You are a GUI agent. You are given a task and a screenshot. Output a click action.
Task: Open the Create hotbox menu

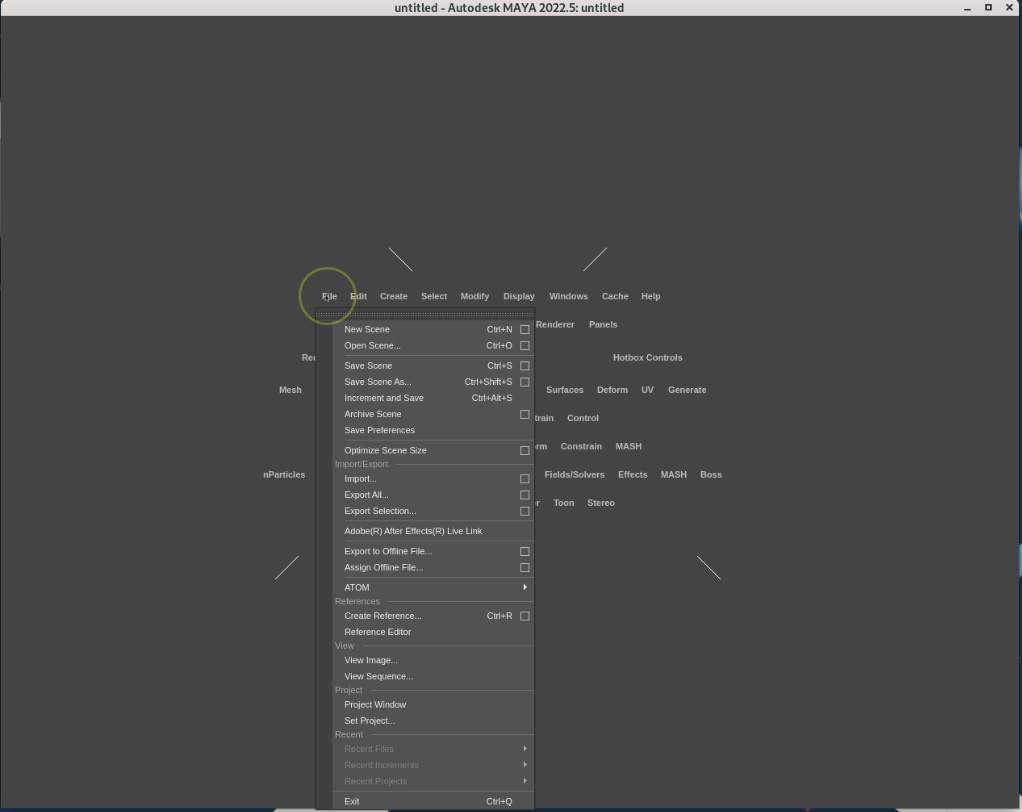[x=394, y=297]
